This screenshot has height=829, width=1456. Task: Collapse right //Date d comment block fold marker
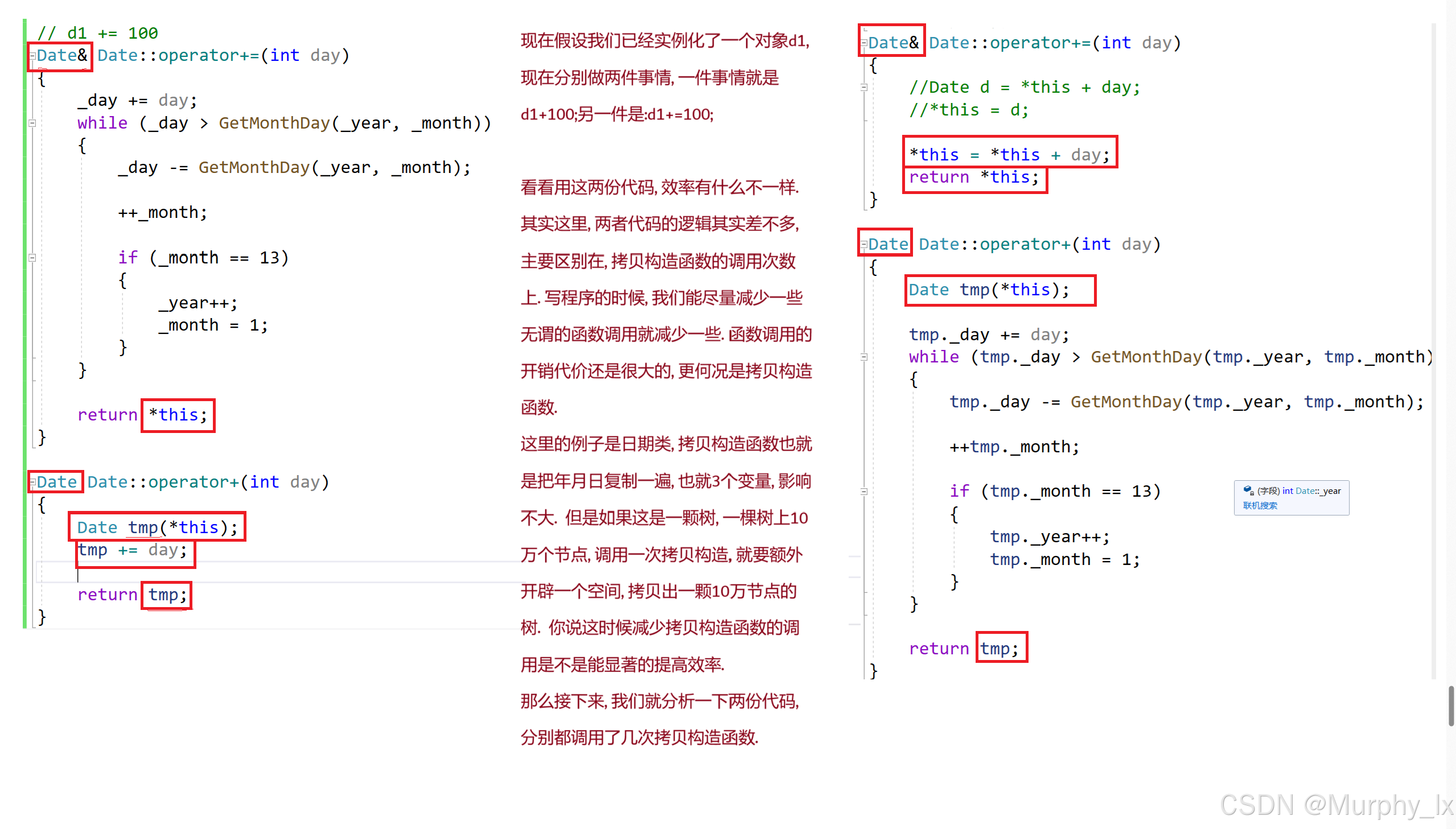[x=864, y=88]
